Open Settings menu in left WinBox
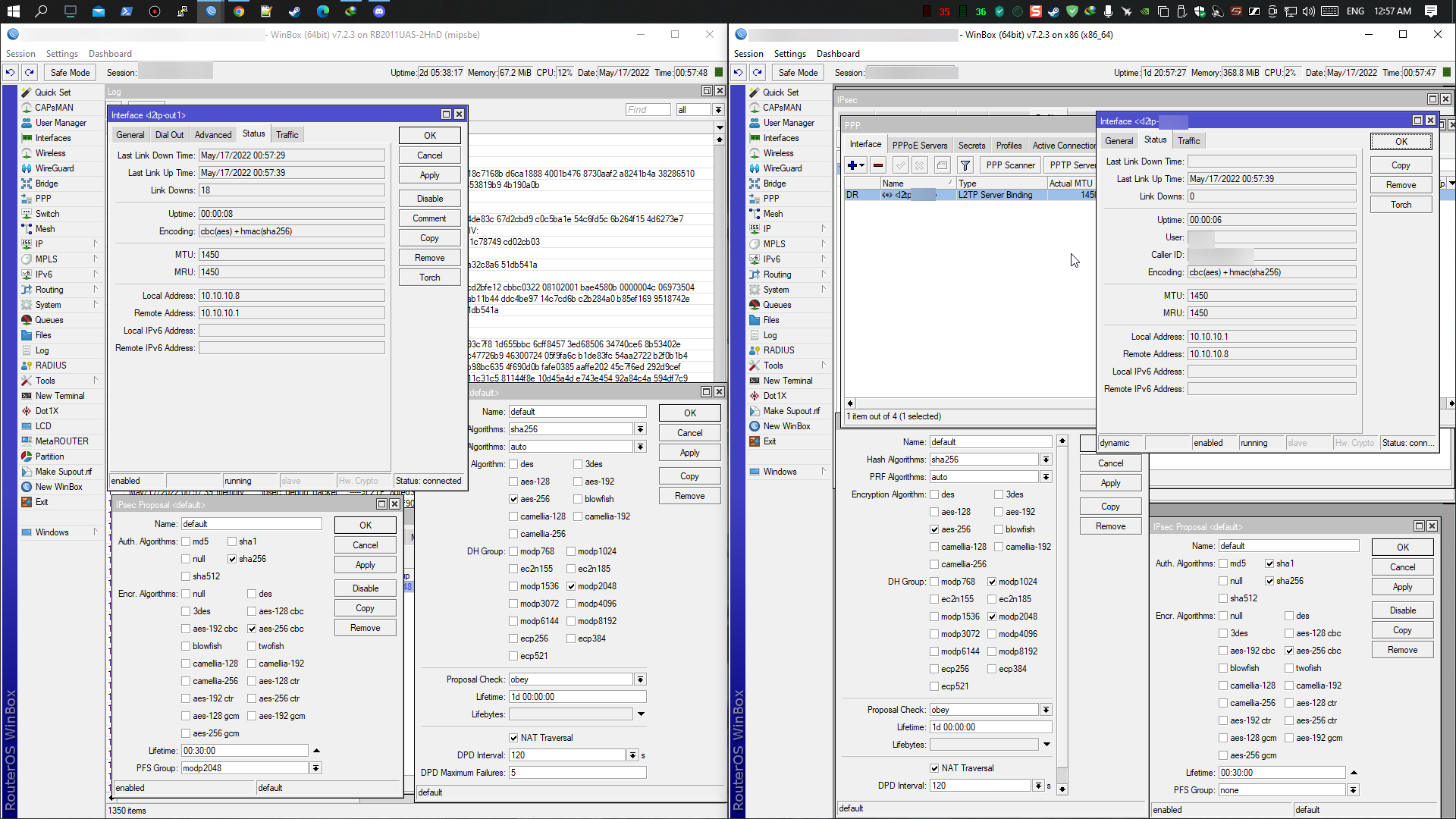The image size is (1456, 819). pos(61,54)
